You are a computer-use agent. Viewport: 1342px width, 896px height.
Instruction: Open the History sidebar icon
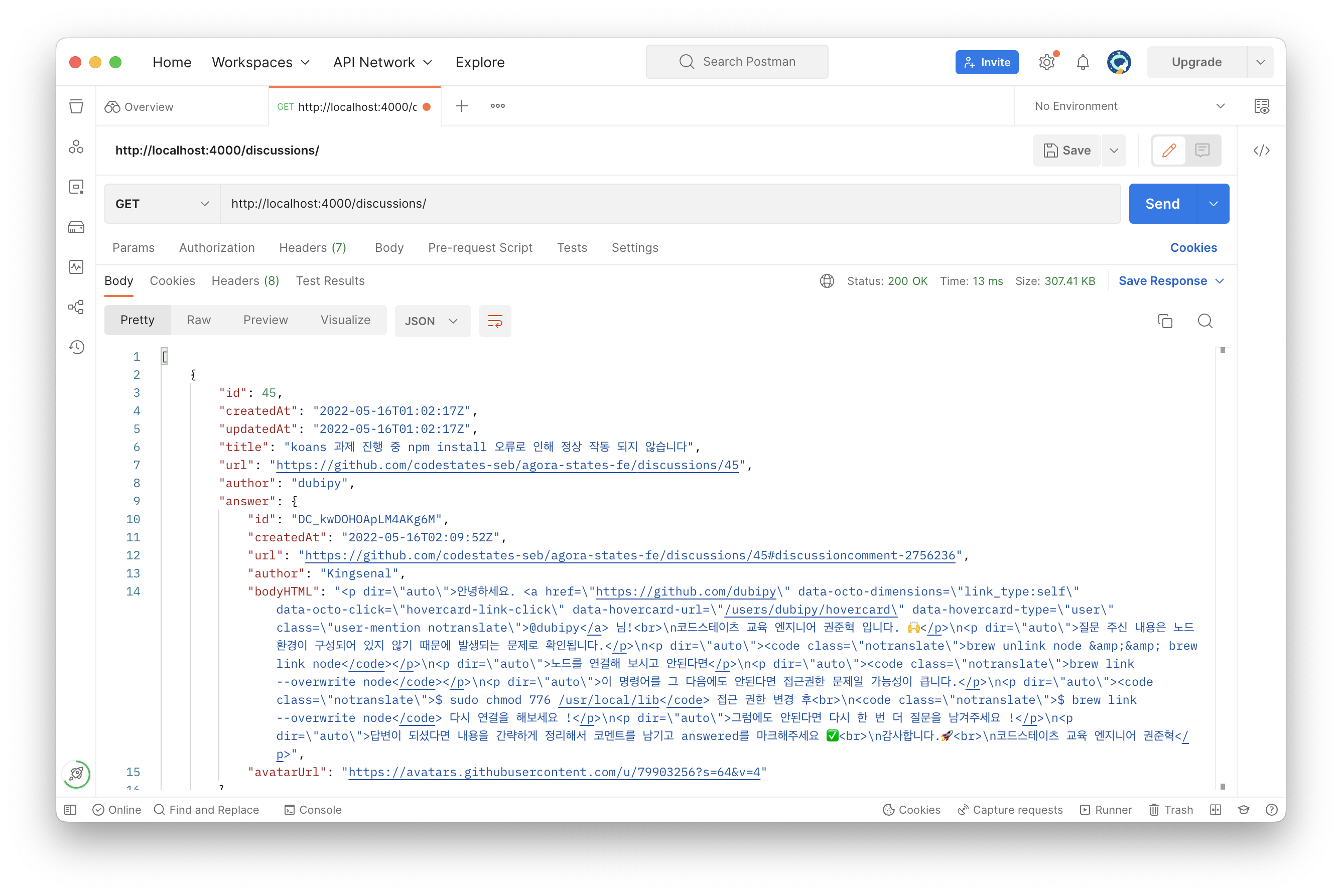(x=76, y=347)
